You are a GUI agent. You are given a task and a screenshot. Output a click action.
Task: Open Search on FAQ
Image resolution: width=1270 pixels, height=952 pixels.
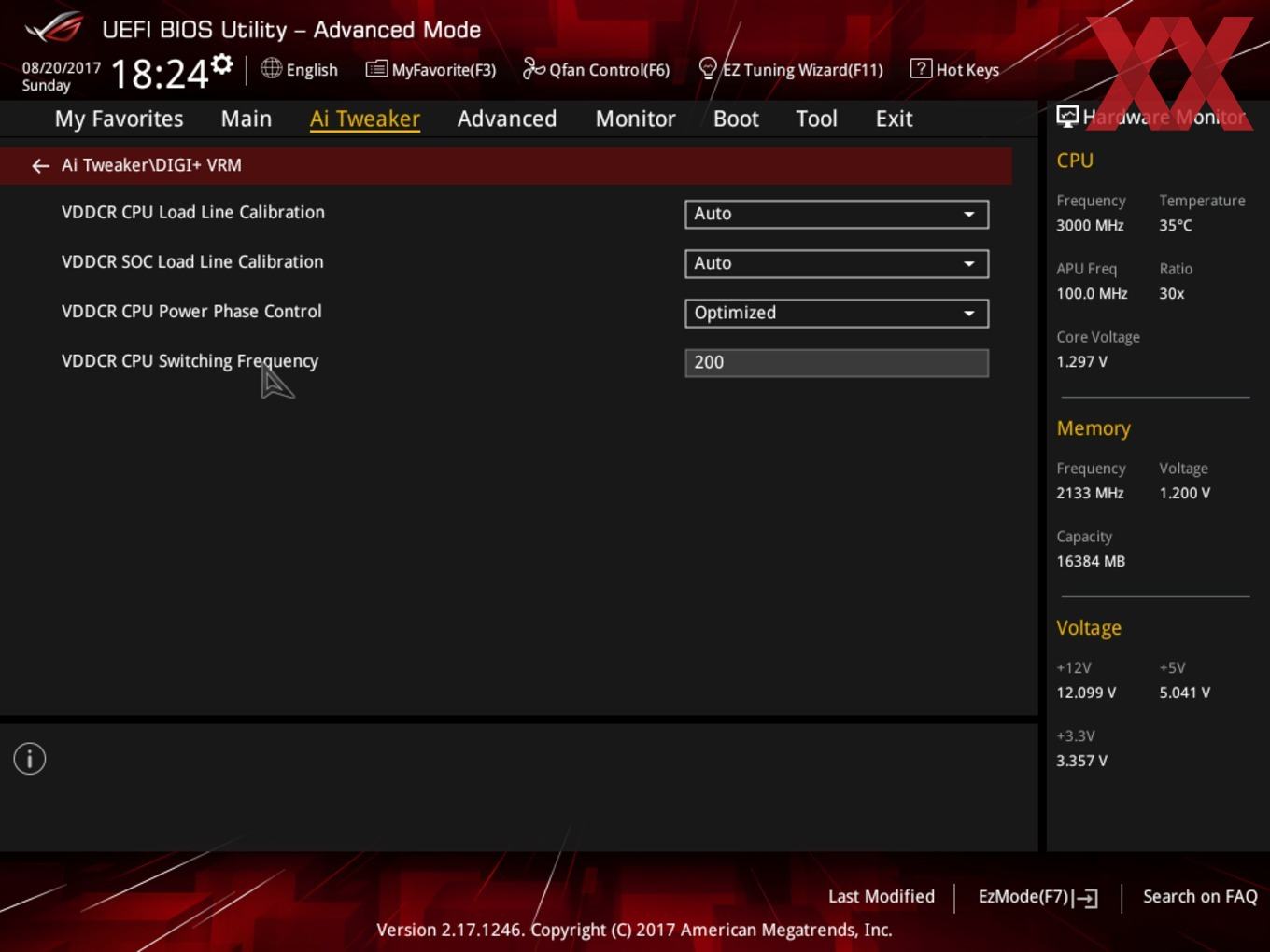pos(1200,896)
